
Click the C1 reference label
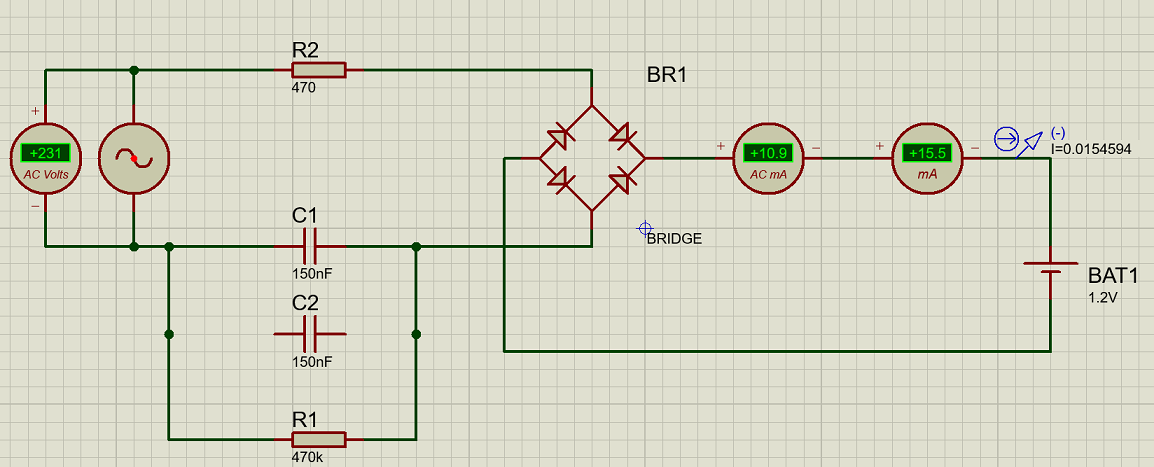(x=305, y=215)
